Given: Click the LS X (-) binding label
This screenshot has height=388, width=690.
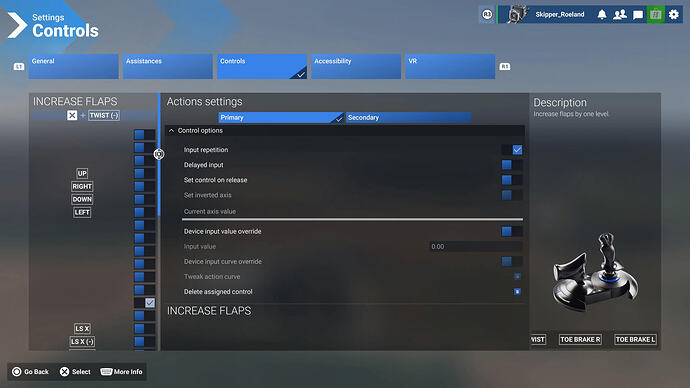Looking at the screenshot, I should pos(82,341).
